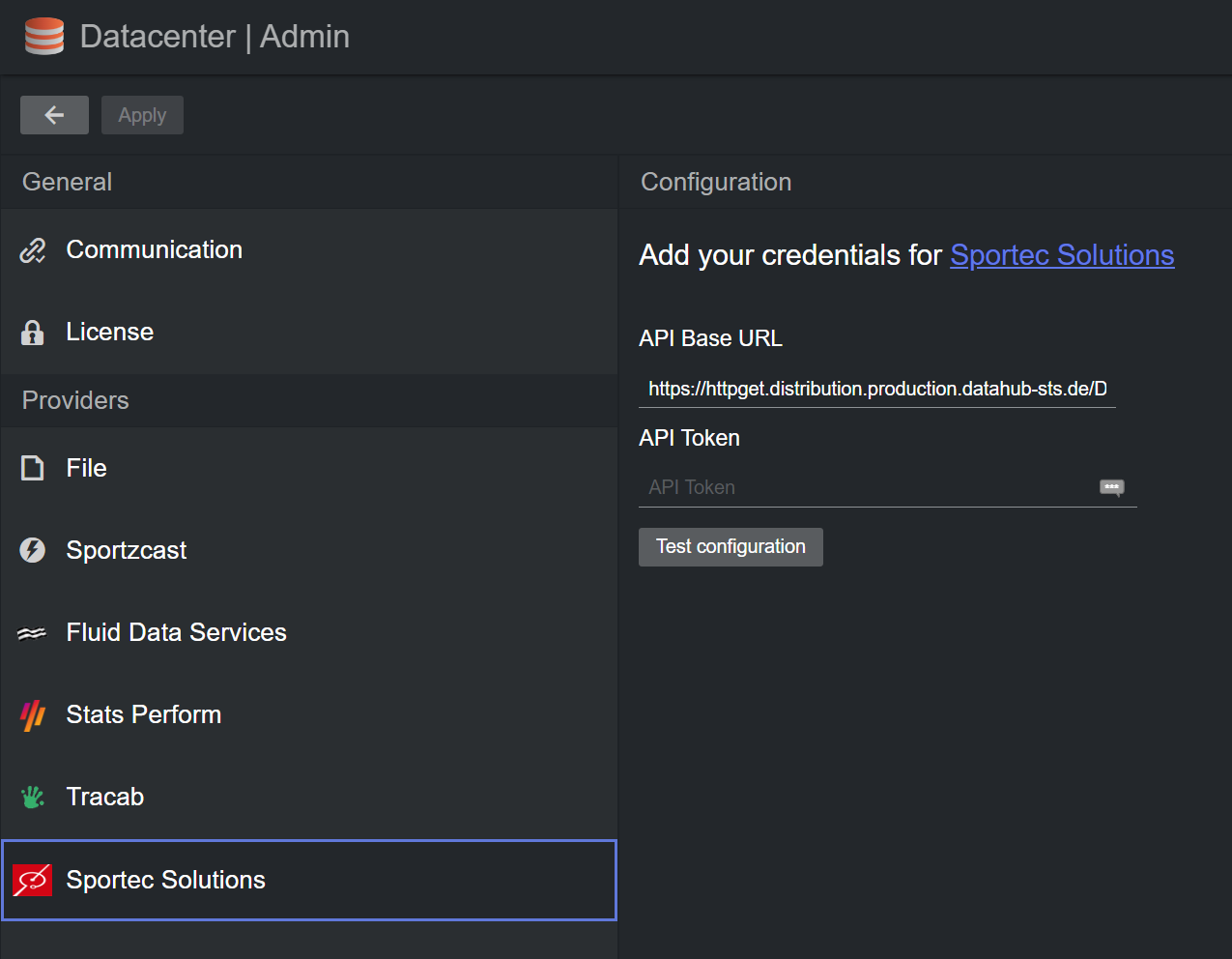Image resolution: width=1232 pixels, height=959 pixels.
Task: Click the License padlock icon
Action: 33,333
